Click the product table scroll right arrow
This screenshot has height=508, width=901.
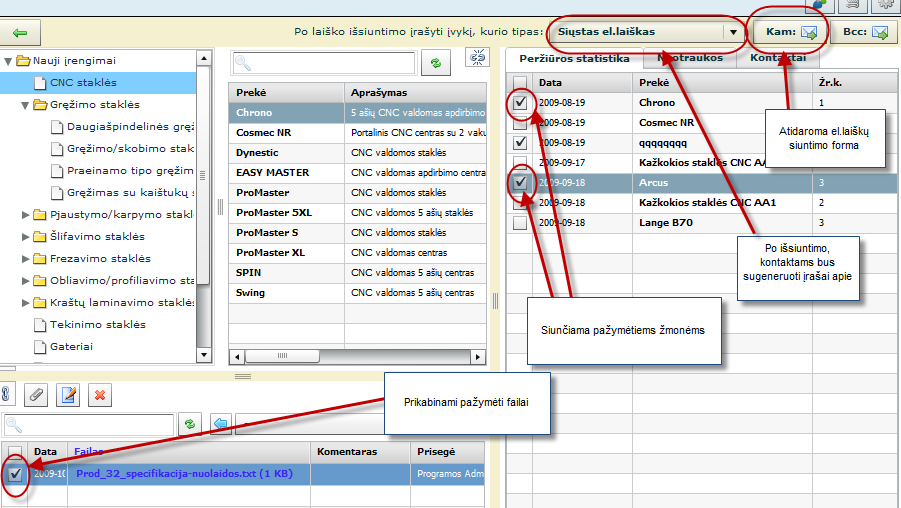tap(478, 357)
